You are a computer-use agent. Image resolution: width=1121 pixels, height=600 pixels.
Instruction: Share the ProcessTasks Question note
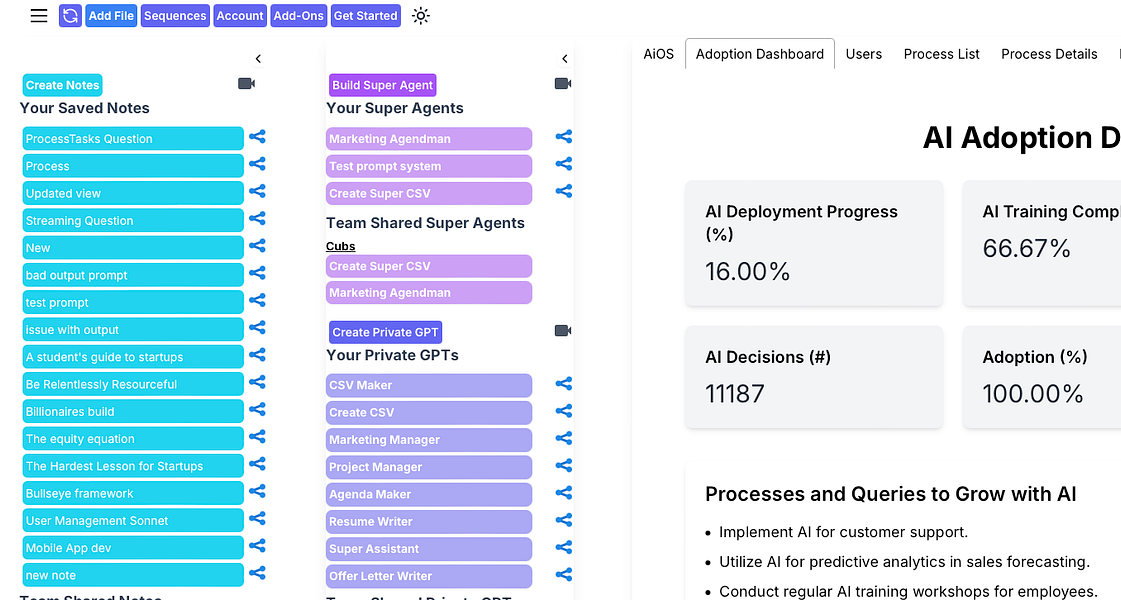point(257,137)
